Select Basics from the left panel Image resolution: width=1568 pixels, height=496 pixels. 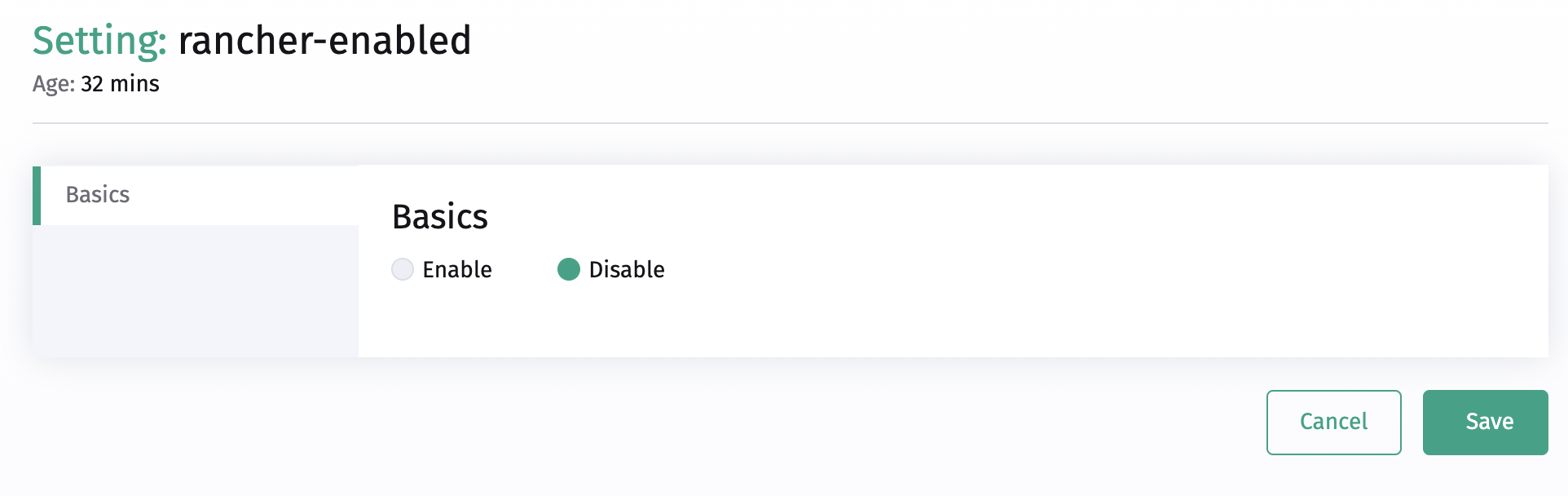(x=96, y=195)
